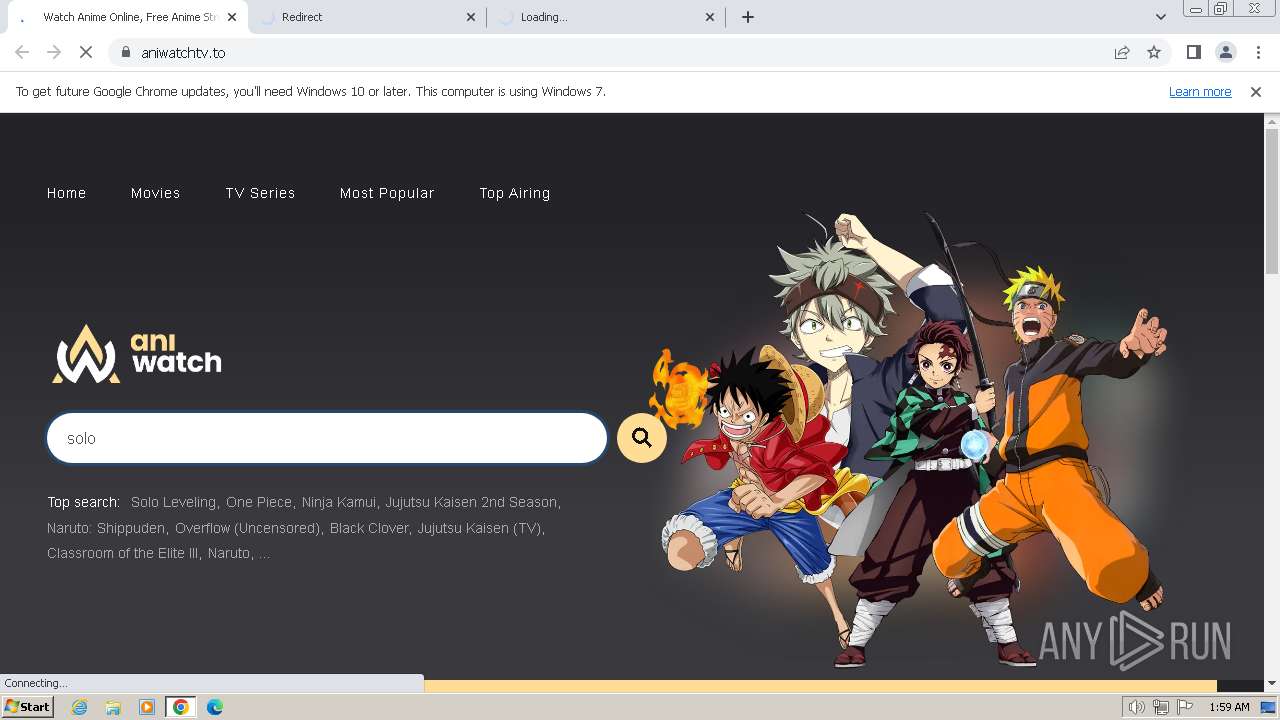Open Most Popular in site navigation
The width and height of the screenshot is (1280, 720).
[x=387, y=193]
